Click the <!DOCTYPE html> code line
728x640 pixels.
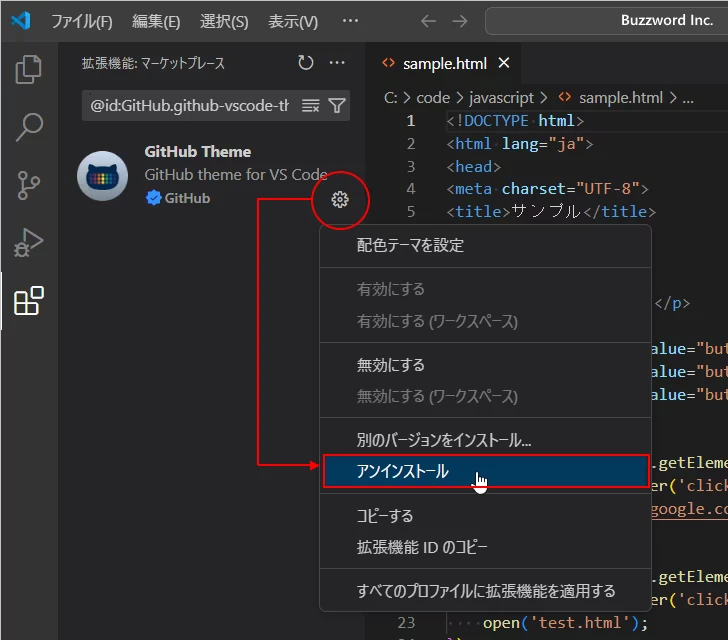[515, 121]
